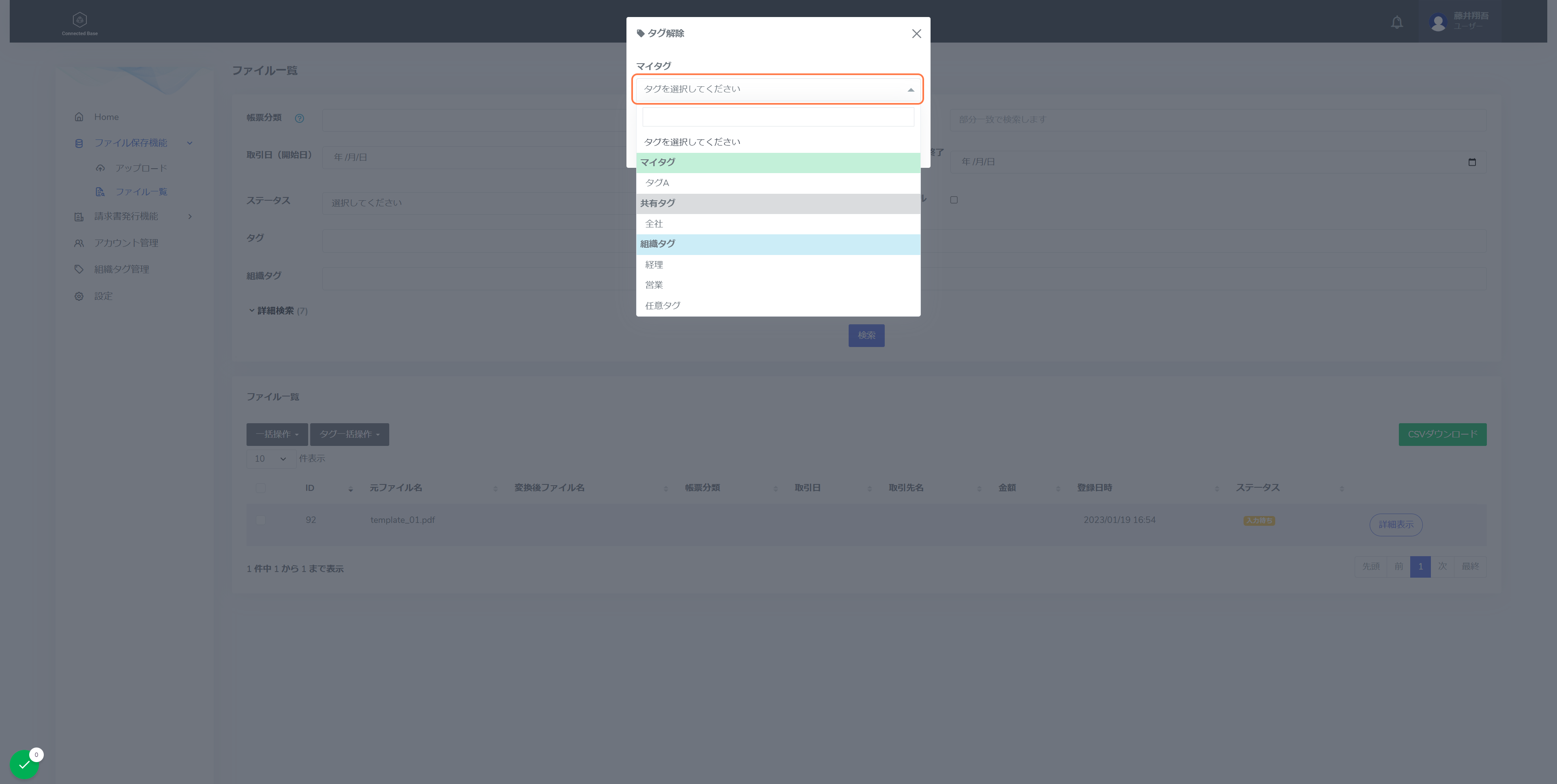Close the タグ解除 dialog
The height and width of the screenshot is (784, 1557).
(x=916, y=34)
